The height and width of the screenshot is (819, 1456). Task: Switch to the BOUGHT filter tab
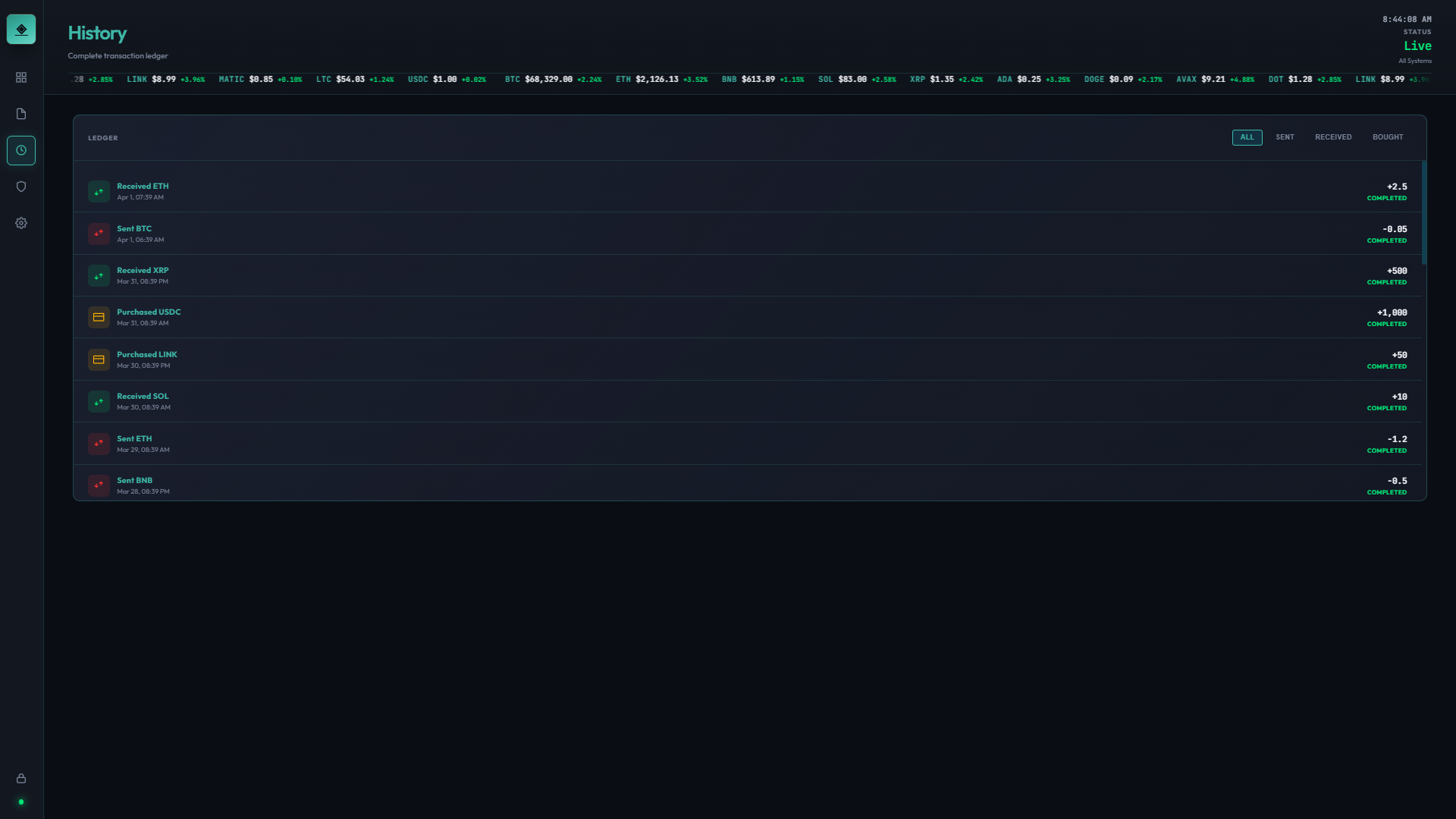(1388, 137)
